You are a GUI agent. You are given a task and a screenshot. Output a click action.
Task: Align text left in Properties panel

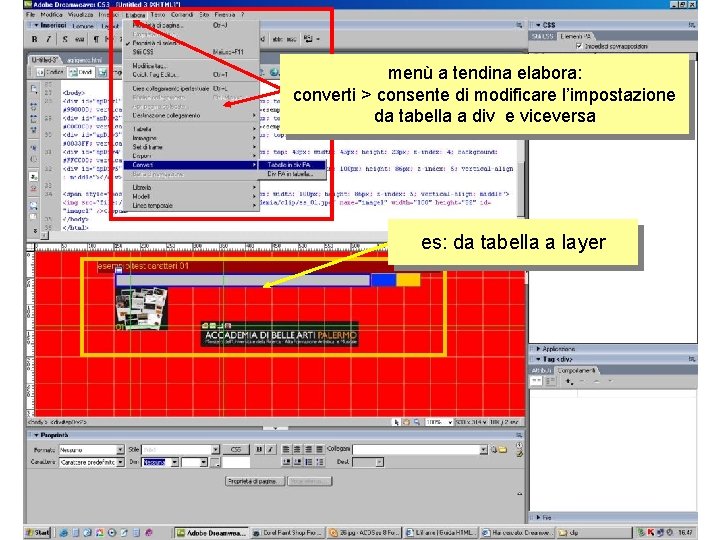[286, 450]
